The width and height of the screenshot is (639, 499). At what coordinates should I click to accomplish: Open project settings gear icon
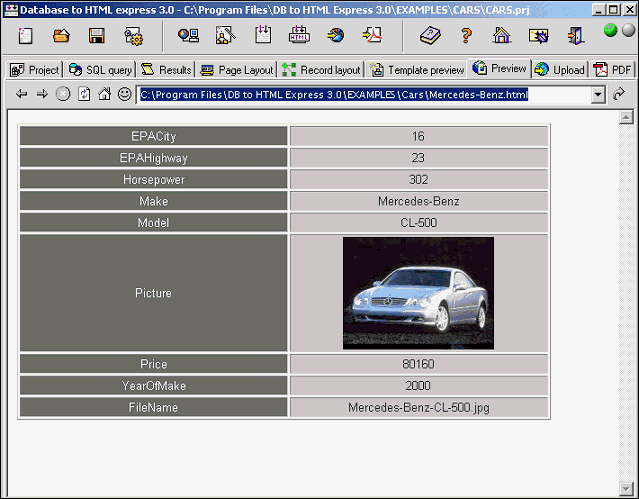133,36
